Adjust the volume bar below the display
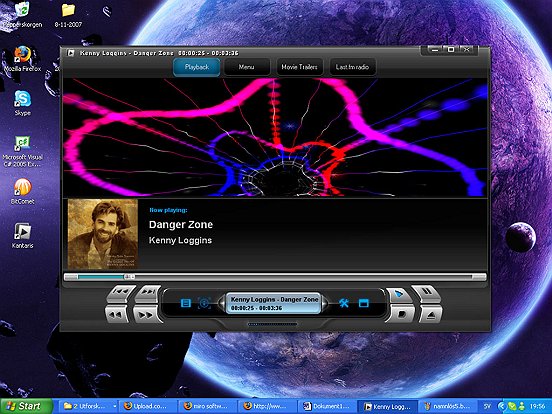Screen dimensions: 552x414 coord(272,324)
